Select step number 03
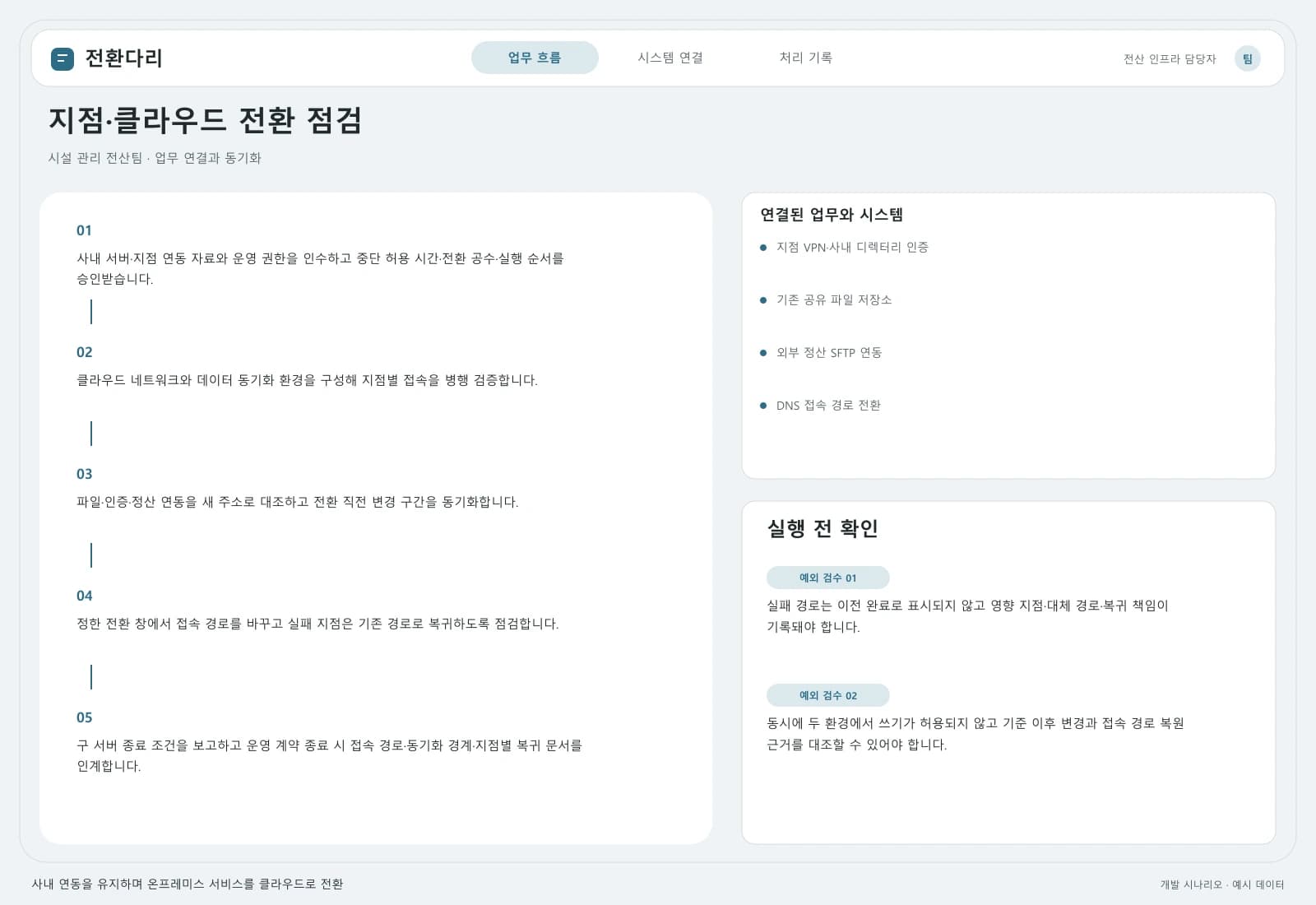 (x=84, y=474)
